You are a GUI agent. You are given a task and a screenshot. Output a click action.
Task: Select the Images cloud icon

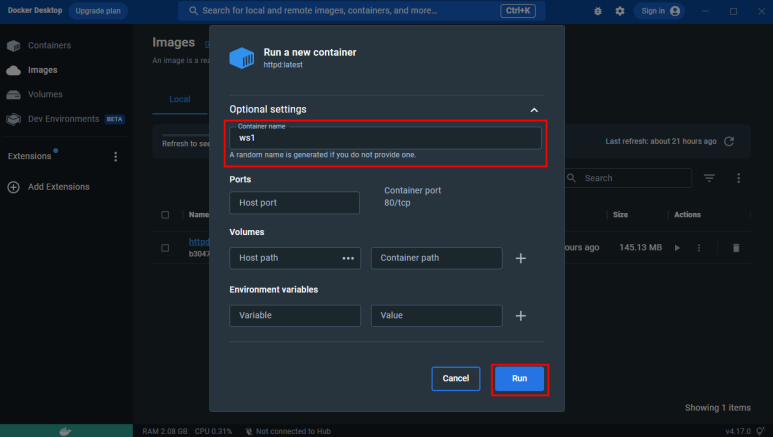13,70
